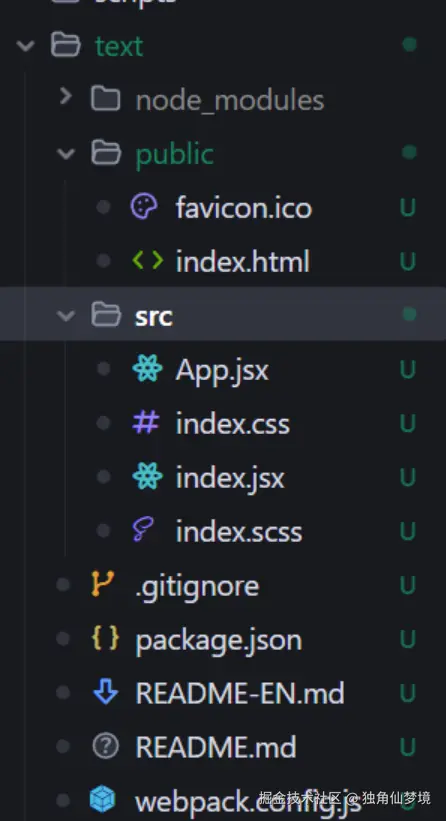Viewport: 446px width, 821px height.
Task: Click the React atom icon next to App.jsx
Action: pyautogui.click(x=148, y=369)
